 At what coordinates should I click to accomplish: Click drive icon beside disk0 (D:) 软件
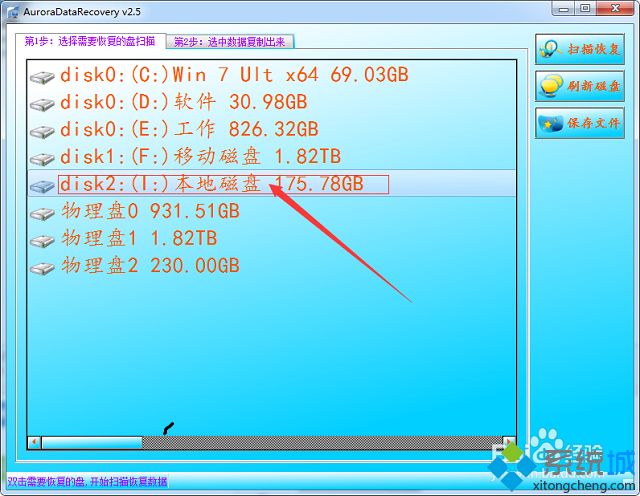(42, 104)
